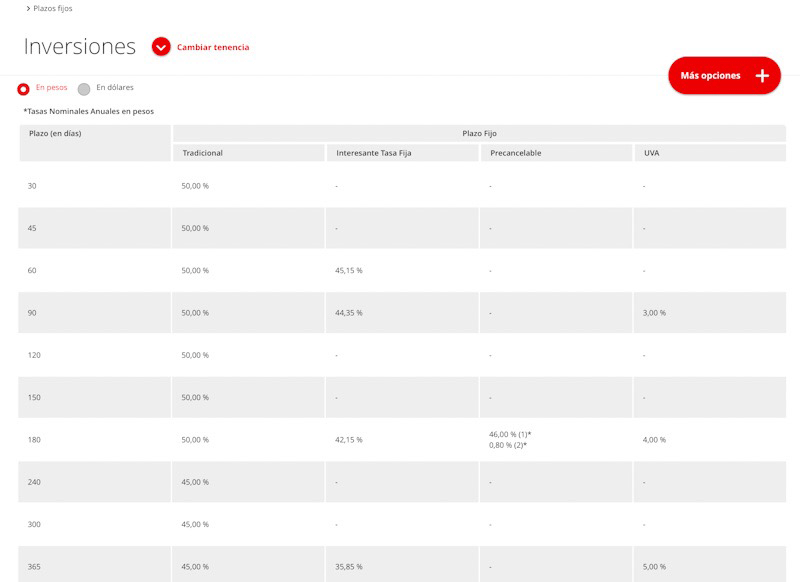Click the Plazo Fijo group header
The width and height of the screenshot is (800, 582).
[479, 133]
